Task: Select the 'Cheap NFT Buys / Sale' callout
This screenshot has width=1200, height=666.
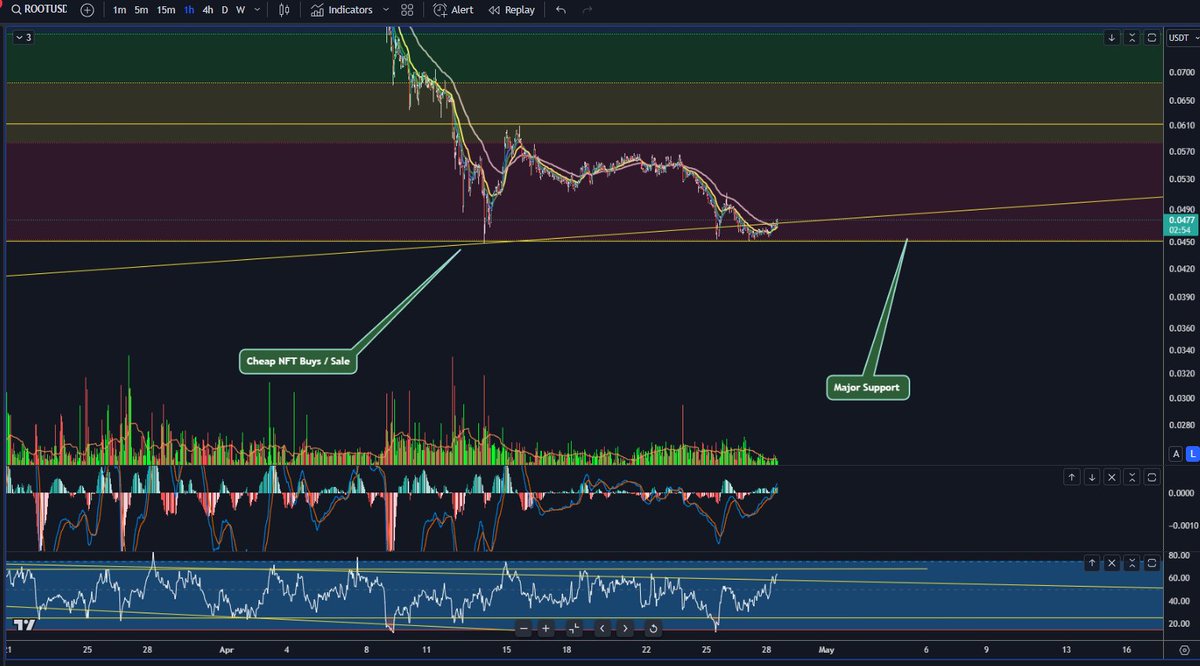Action: click(298, 361)
